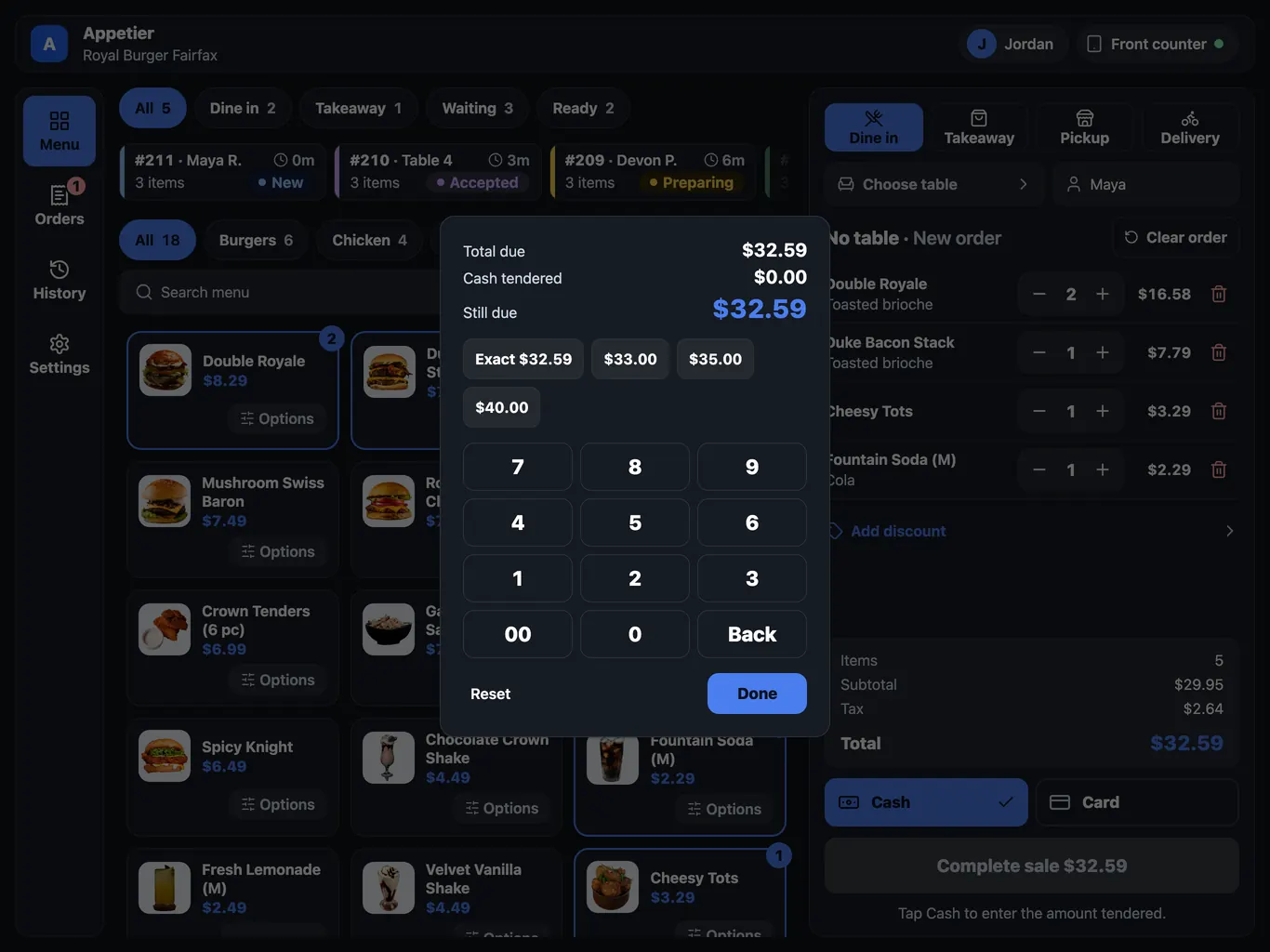
Task: Tap the Back key on keypad
Action: (752, 634)
